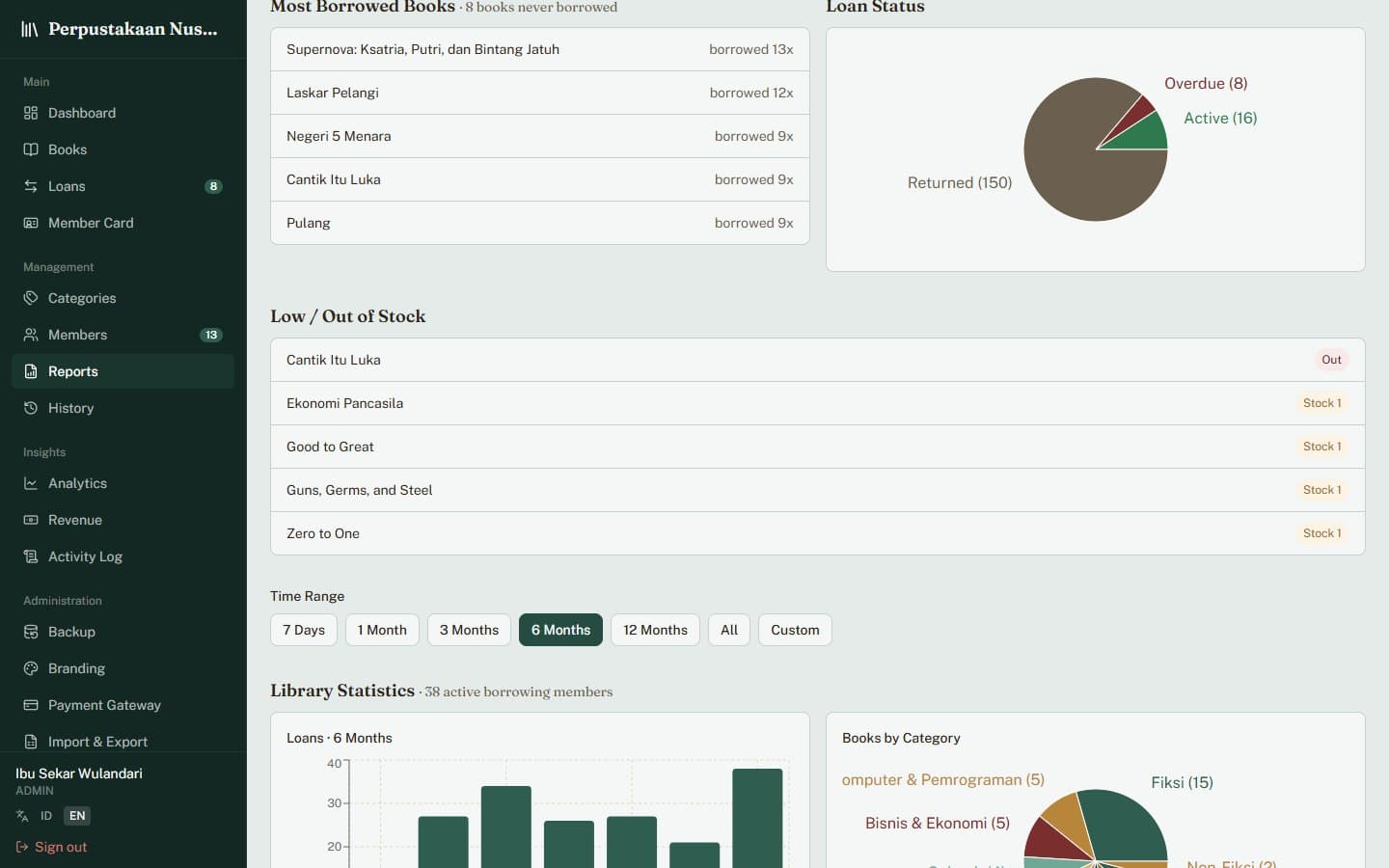Select the EN language option
This screenshot has height=868, width=1389.
pos(77,816)
